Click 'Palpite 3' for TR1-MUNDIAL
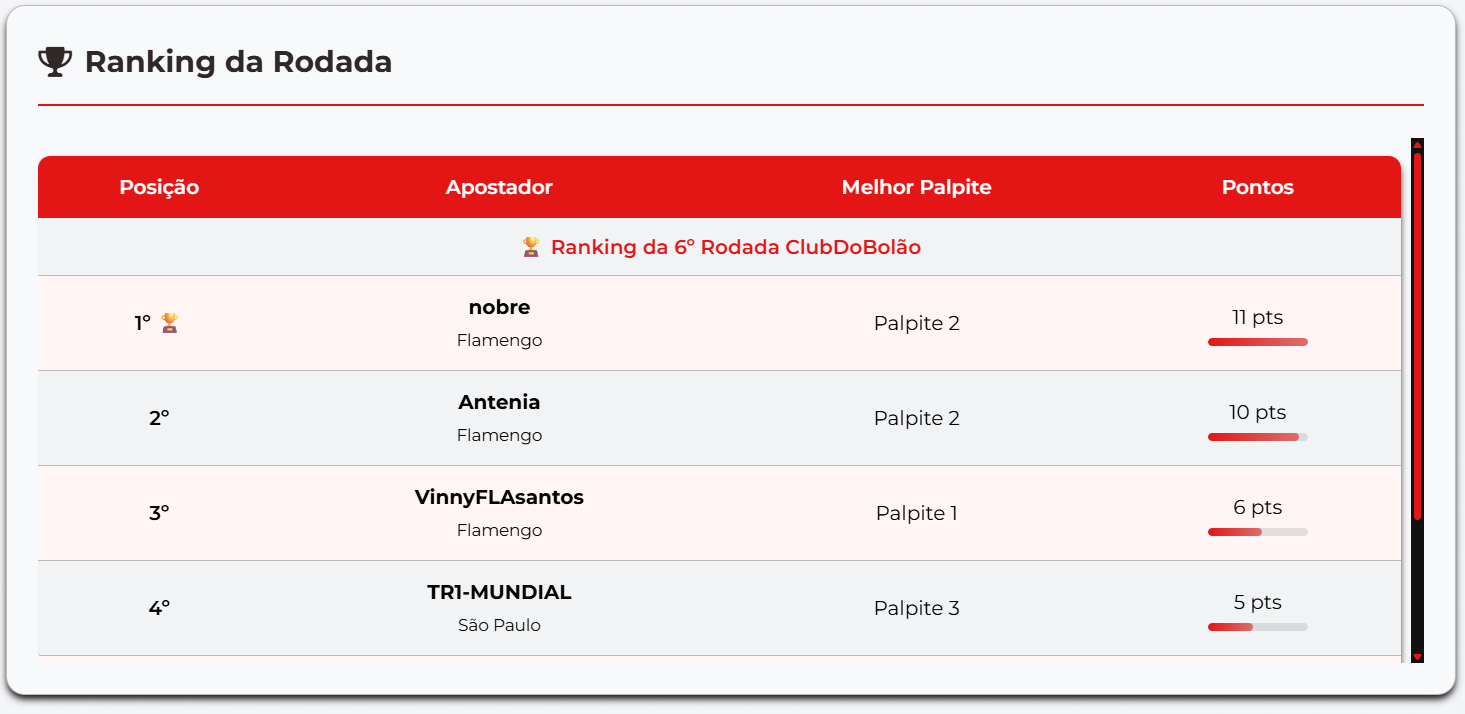Viewport: 1465px width, 714px height. (x=916, y=607)
